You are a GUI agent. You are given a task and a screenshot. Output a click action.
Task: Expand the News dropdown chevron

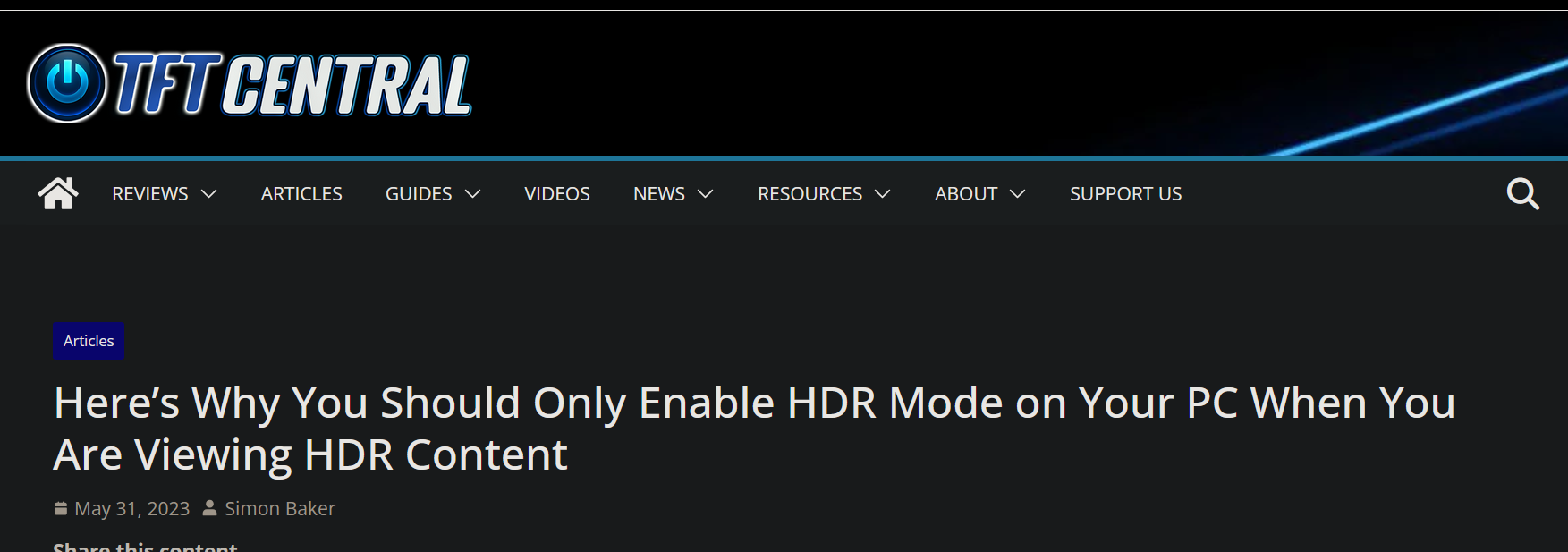click(706, 194)
